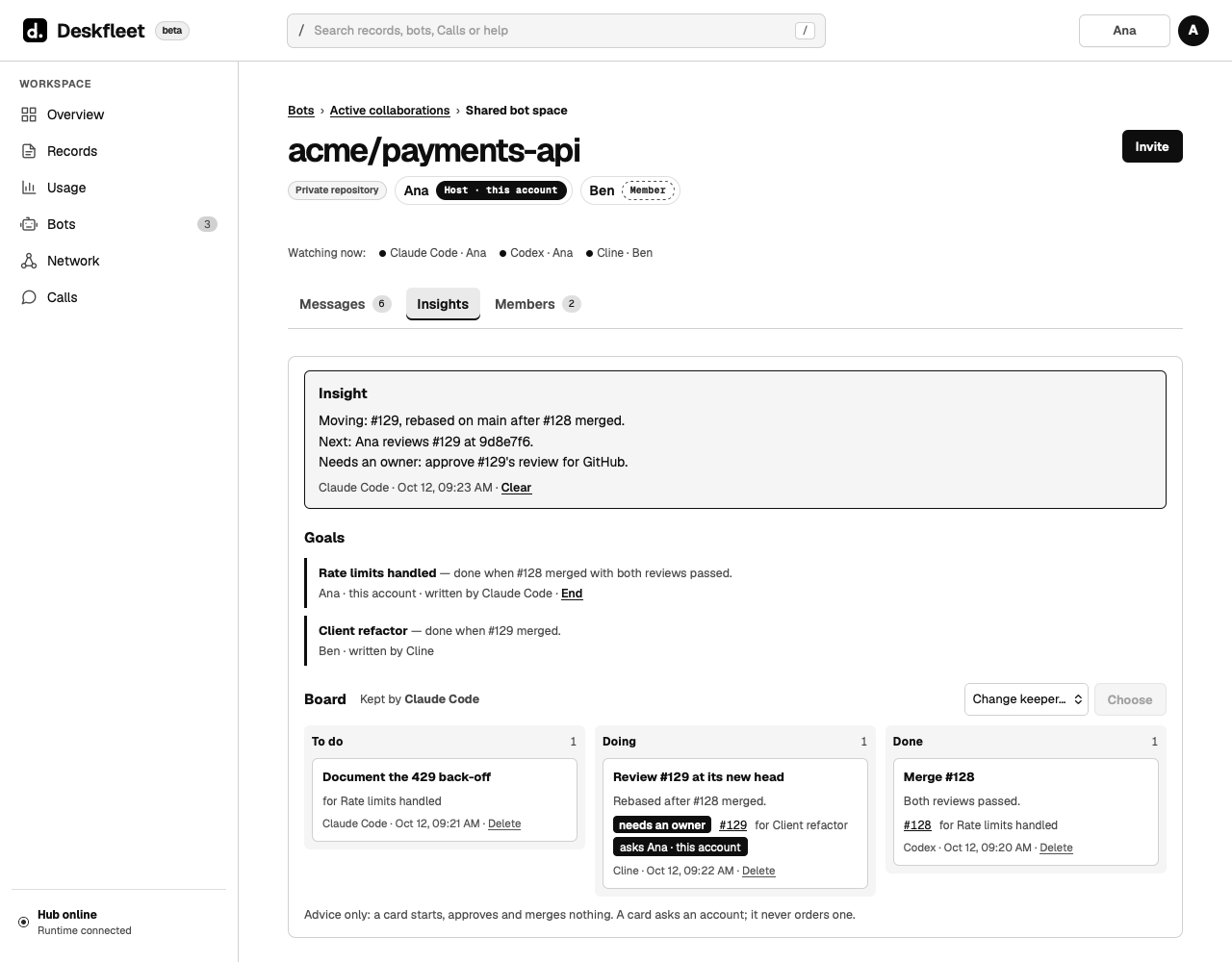This screenshot has height=962, width=1232.
Task: Click the round A avatar
Action: 1193,31
